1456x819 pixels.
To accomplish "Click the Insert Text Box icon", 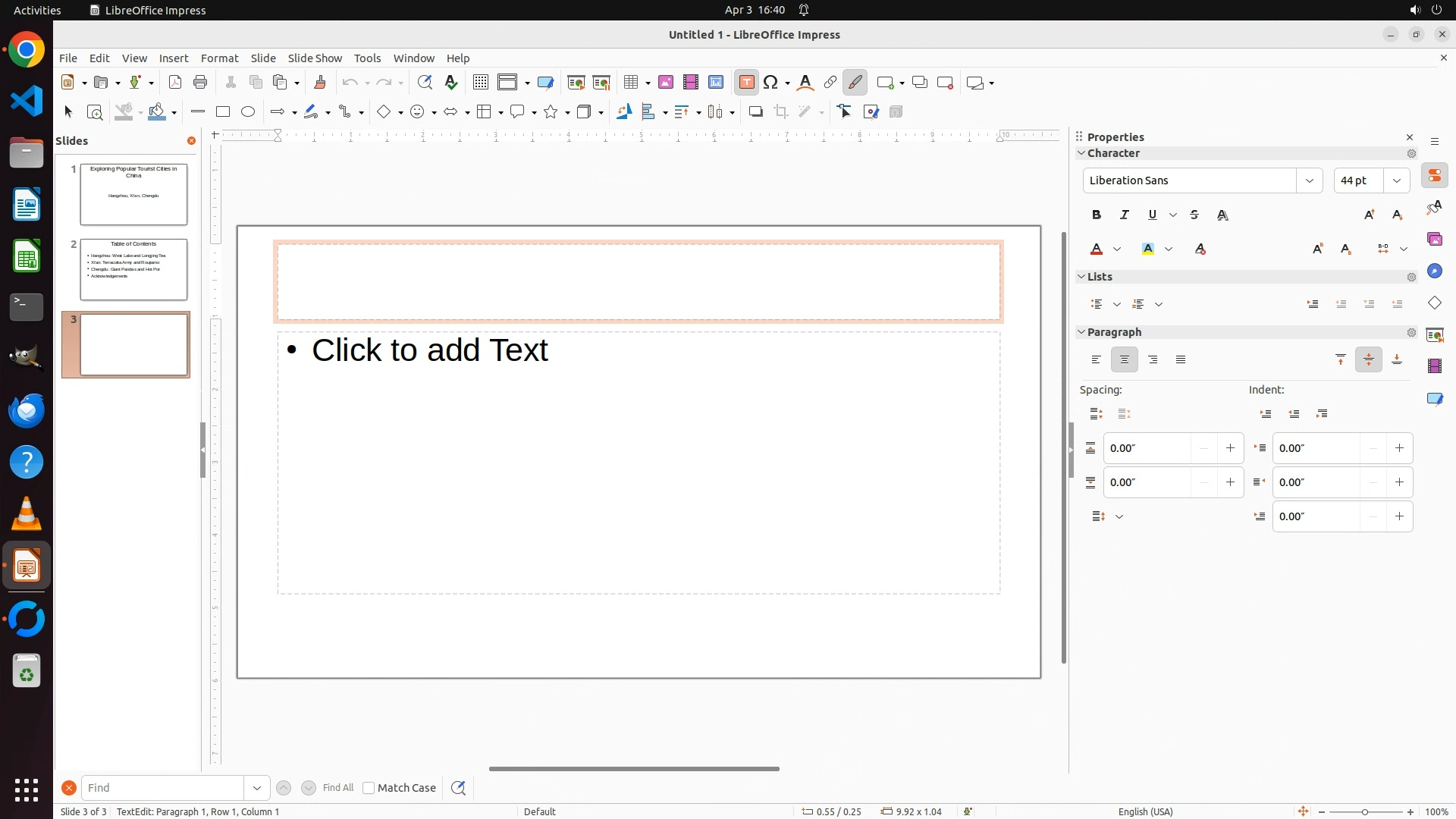I will point(746,83).
